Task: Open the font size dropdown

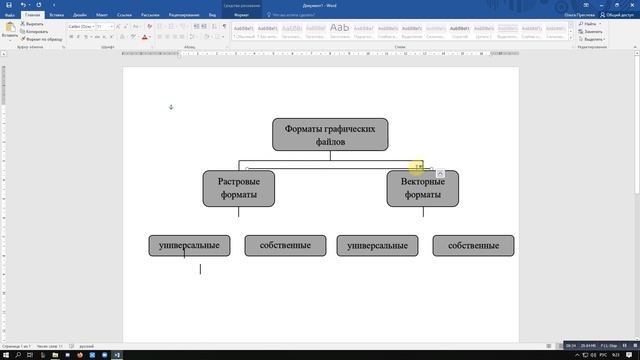Action: coord(111,27)
